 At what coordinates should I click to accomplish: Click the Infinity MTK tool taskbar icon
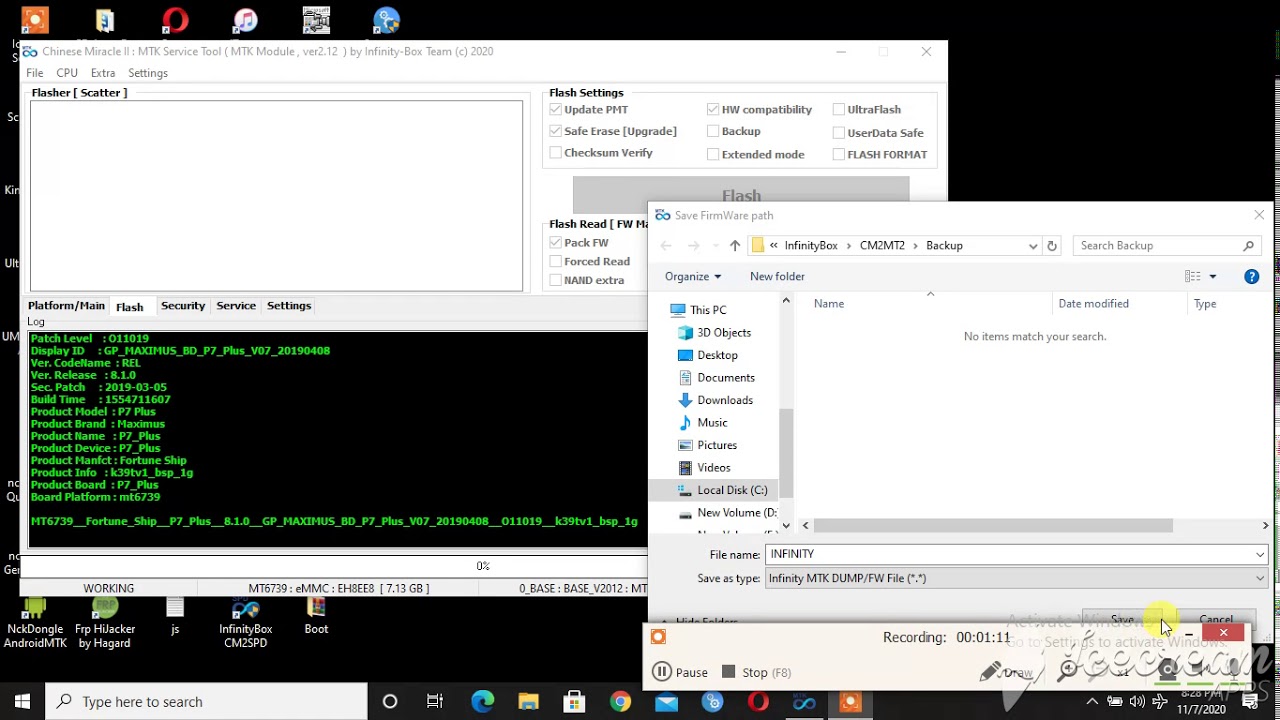(x=804, y=702)
